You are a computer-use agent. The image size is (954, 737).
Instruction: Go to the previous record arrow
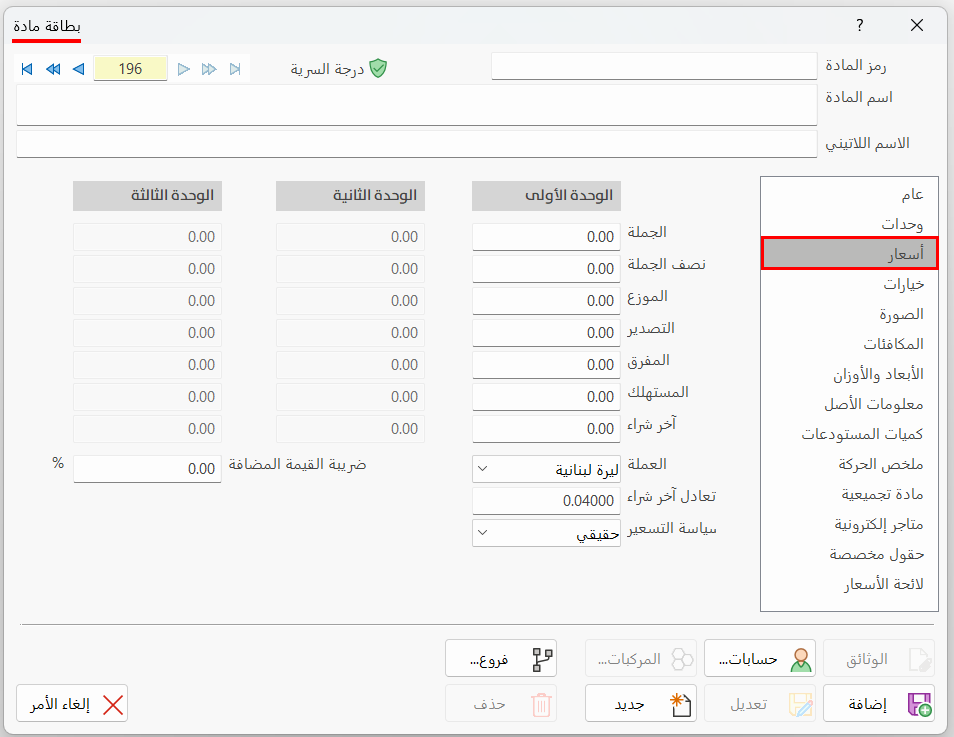point(78,69)
